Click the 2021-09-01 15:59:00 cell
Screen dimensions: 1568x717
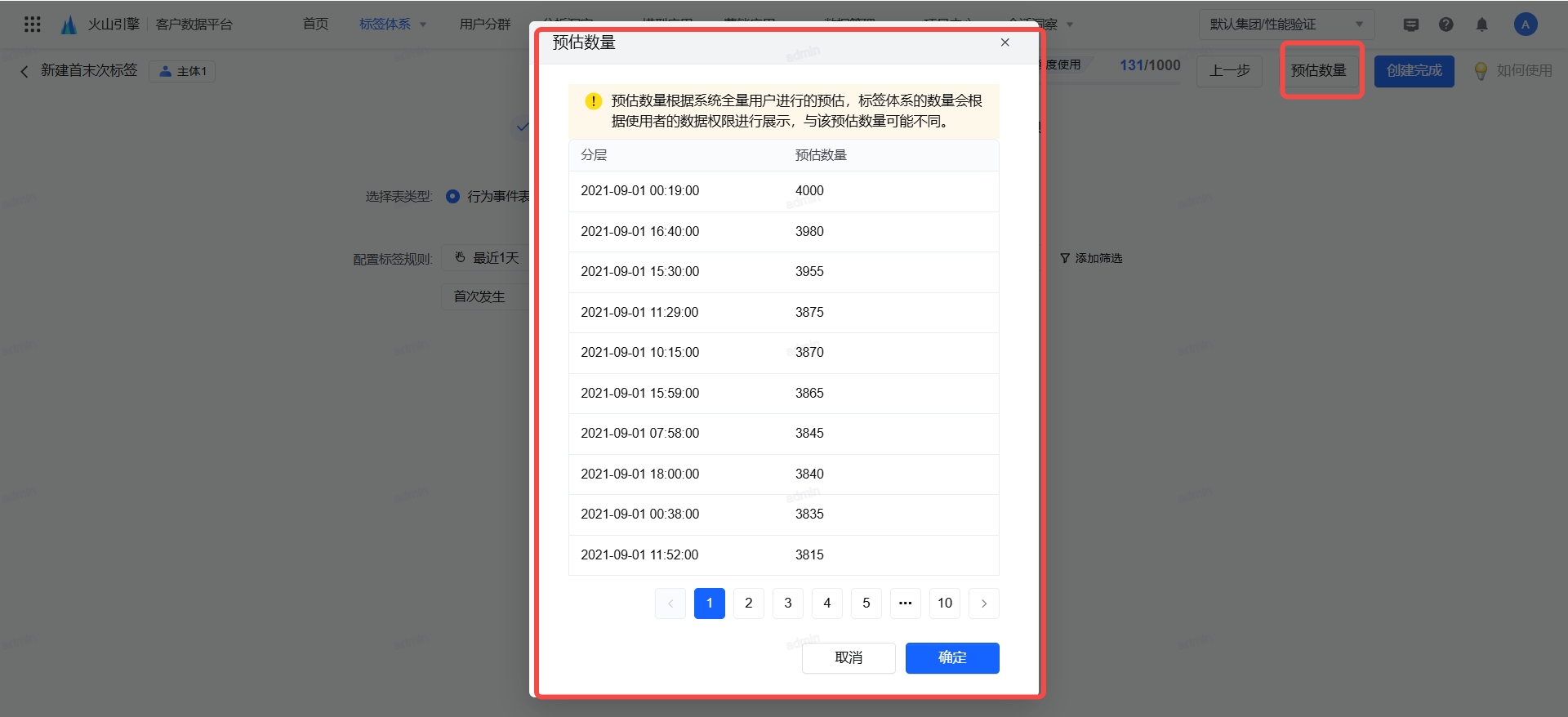640,394
